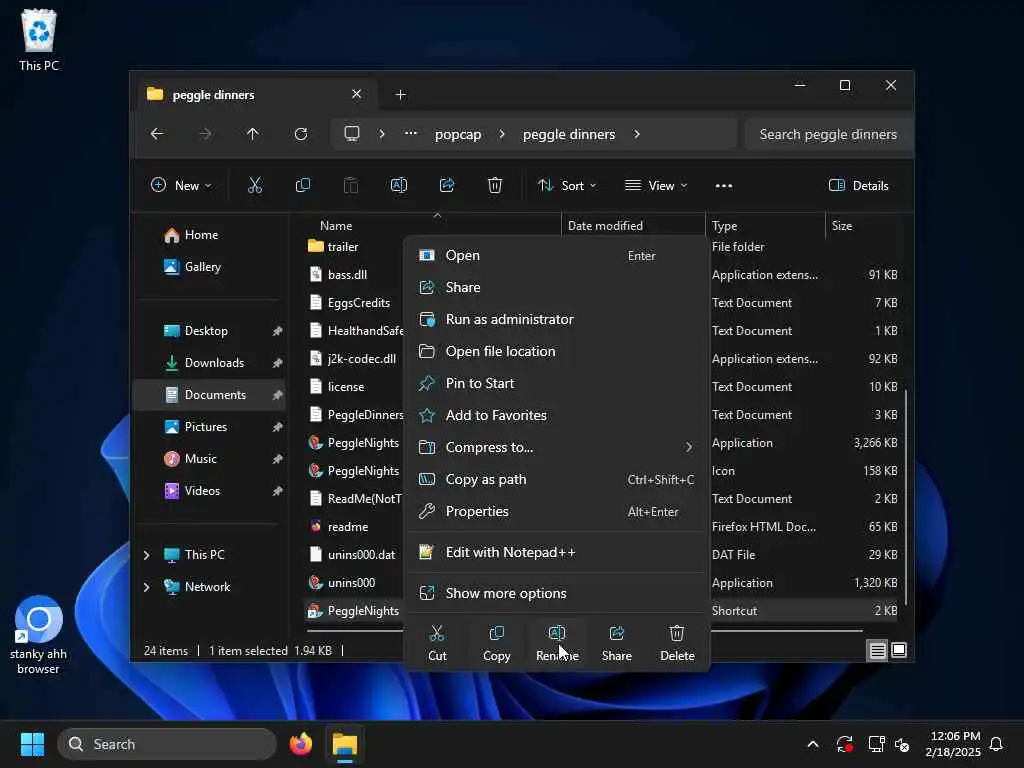Open Properties from the context menu
This screenshot has height=768, width=1024.
click(x=556, y=511)
